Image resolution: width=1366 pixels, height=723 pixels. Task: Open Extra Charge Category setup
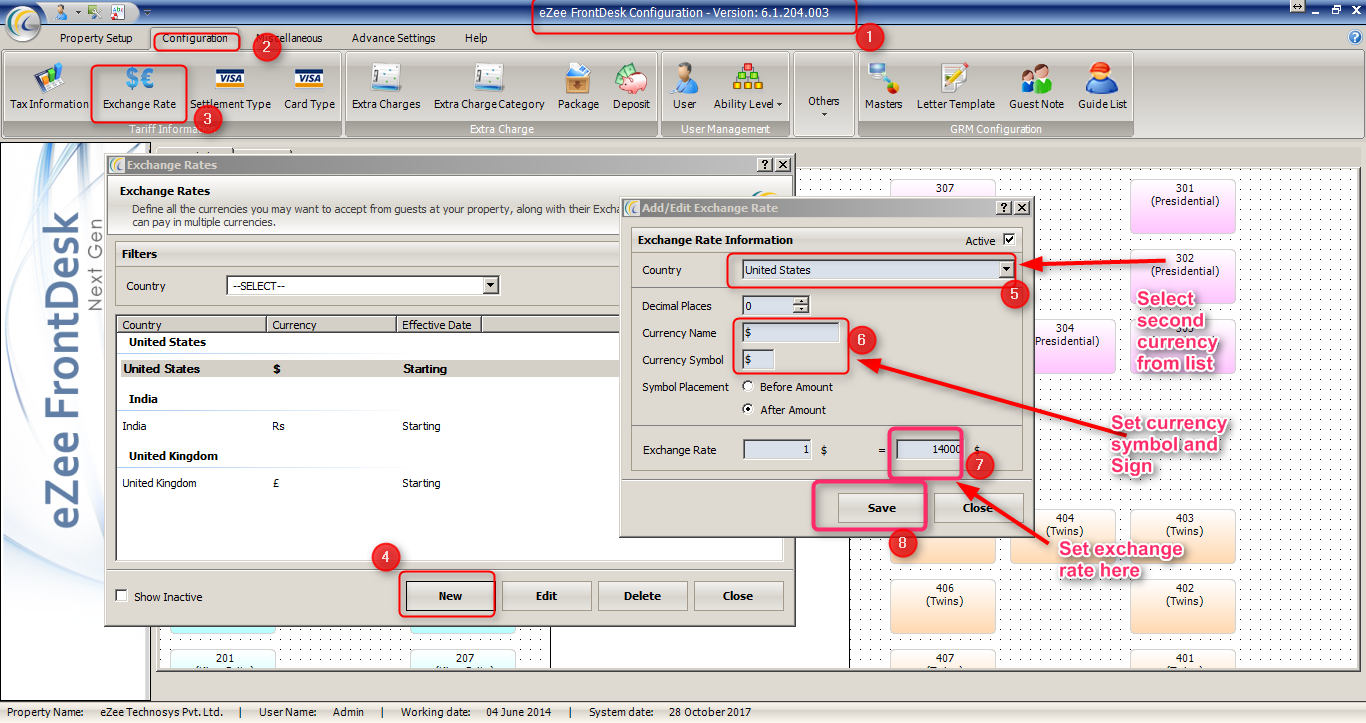pyautogui.click(x=489, y=87)
